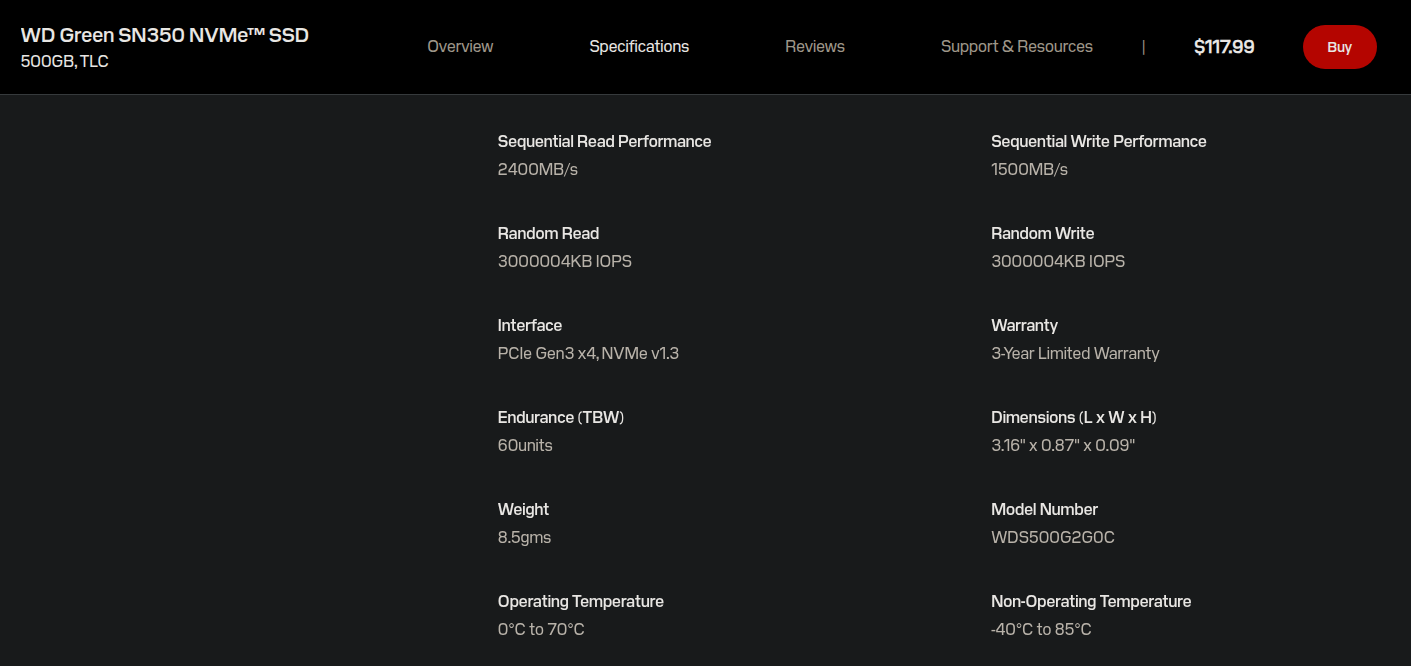Image resolution: width=1411 pixels, height=666 pixels.
Task: Click the 500GB, TLC subtitle
Action: (x=65, y=61)
